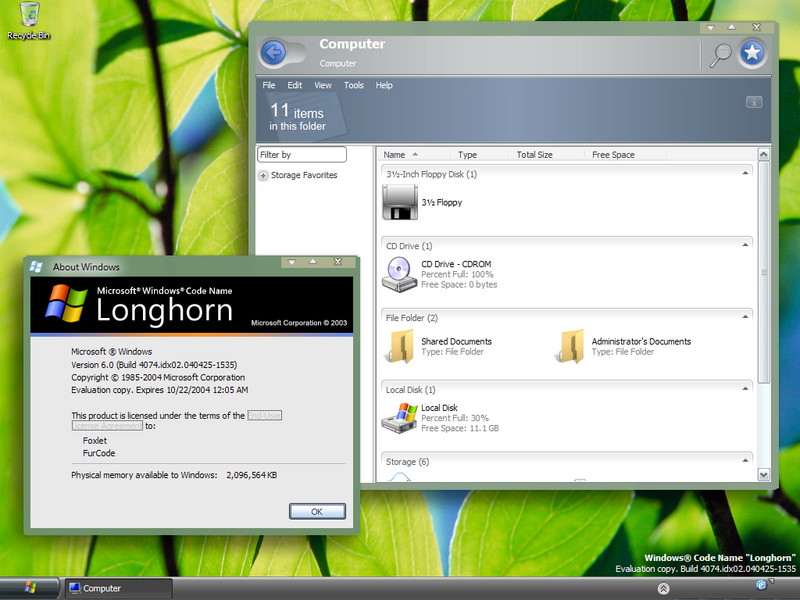This screenshot has height=600, width=800.
Task: Click the Back arrow in Computer window
Action: [273, 52]
